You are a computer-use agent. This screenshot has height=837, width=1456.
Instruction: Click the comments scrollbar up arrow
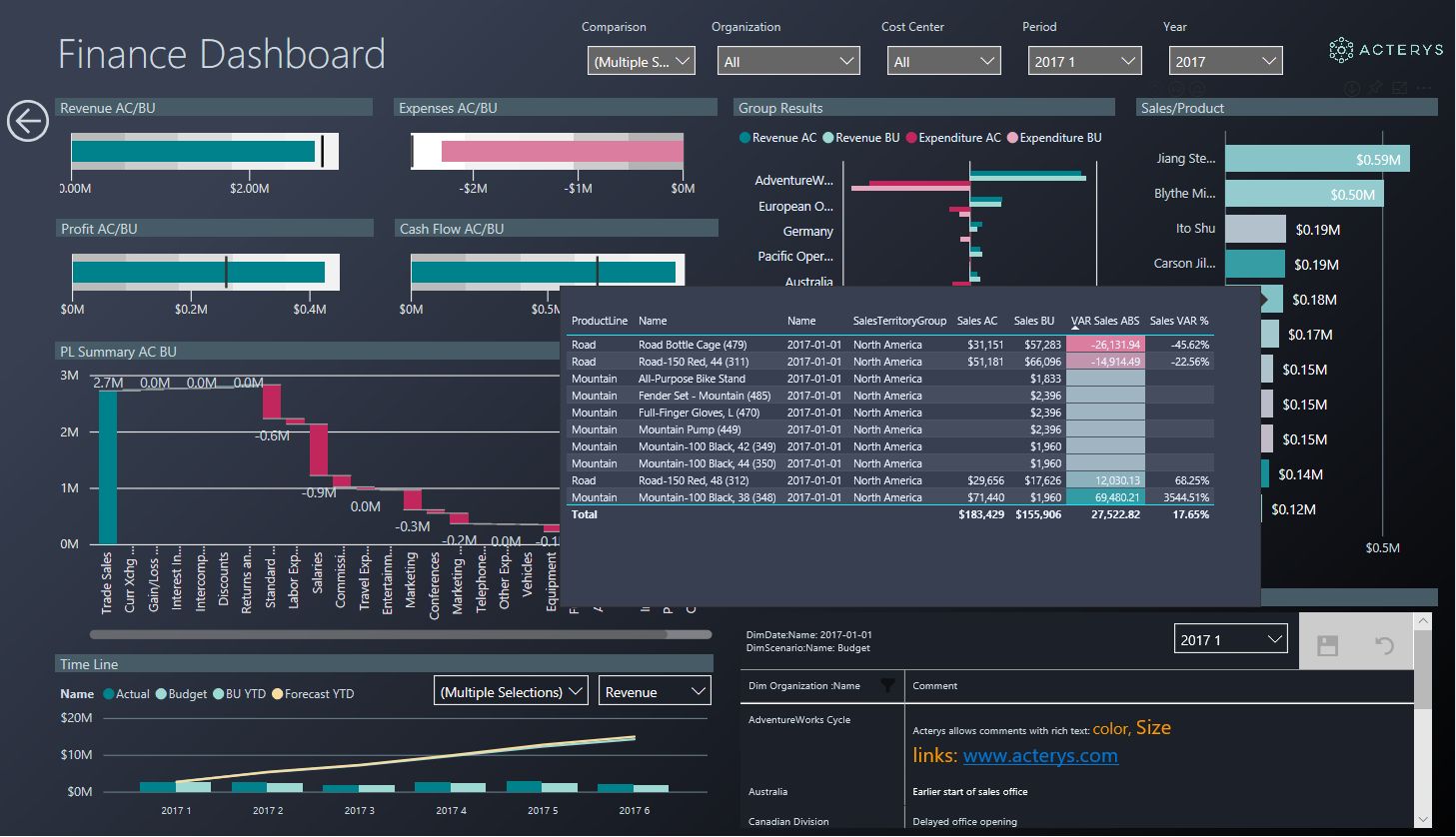(1422, 621)
